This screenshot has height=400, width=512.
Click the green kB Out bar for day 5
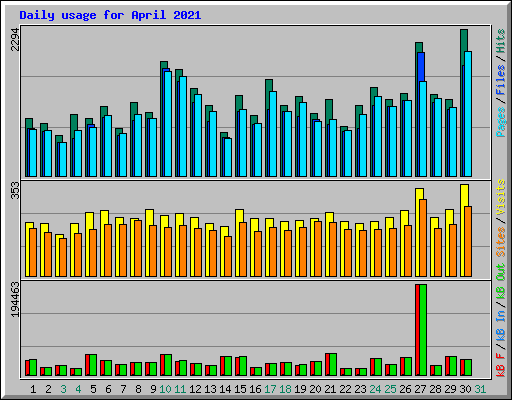[x=93, y=365]
